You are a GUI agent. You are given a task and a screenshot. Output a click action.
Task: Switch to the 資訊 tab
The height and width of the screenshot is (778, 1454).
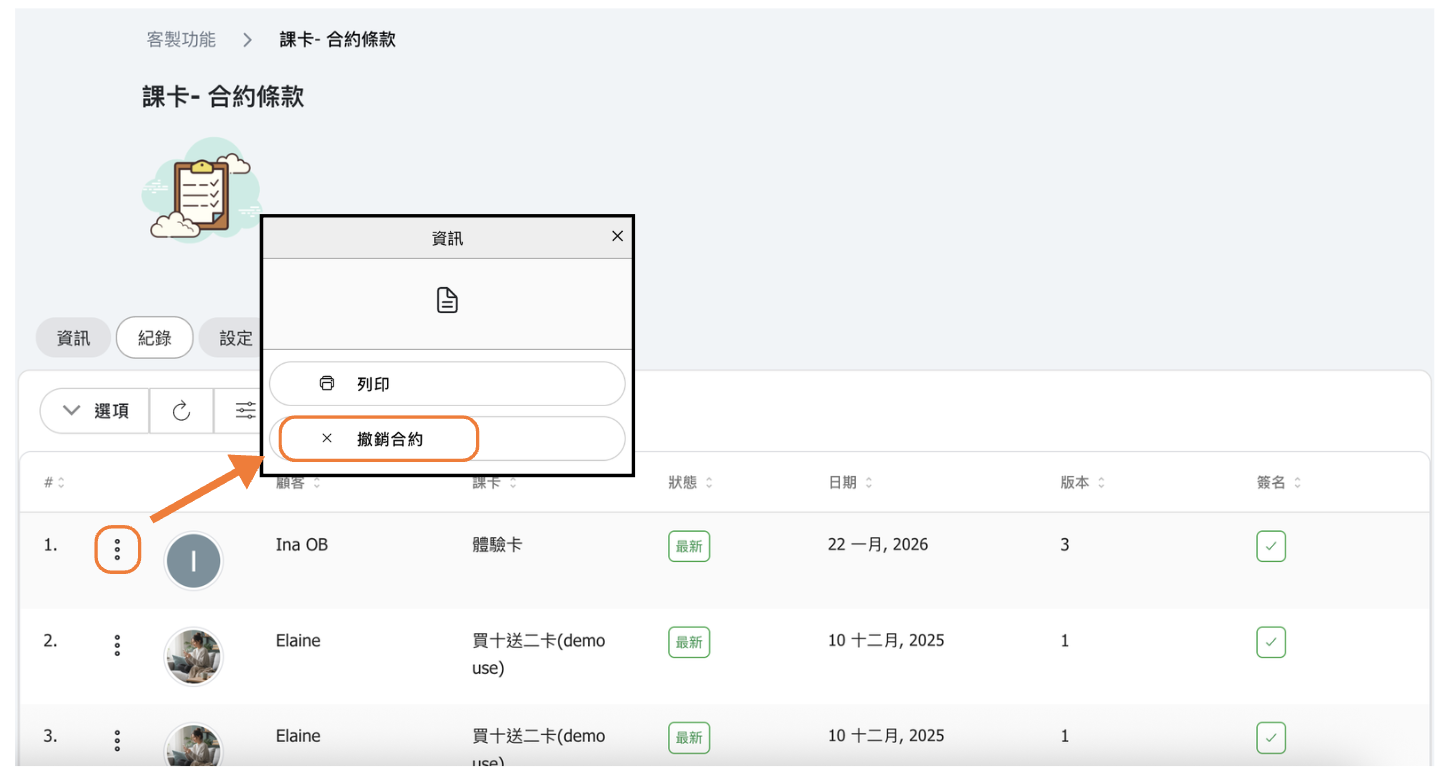73,338
